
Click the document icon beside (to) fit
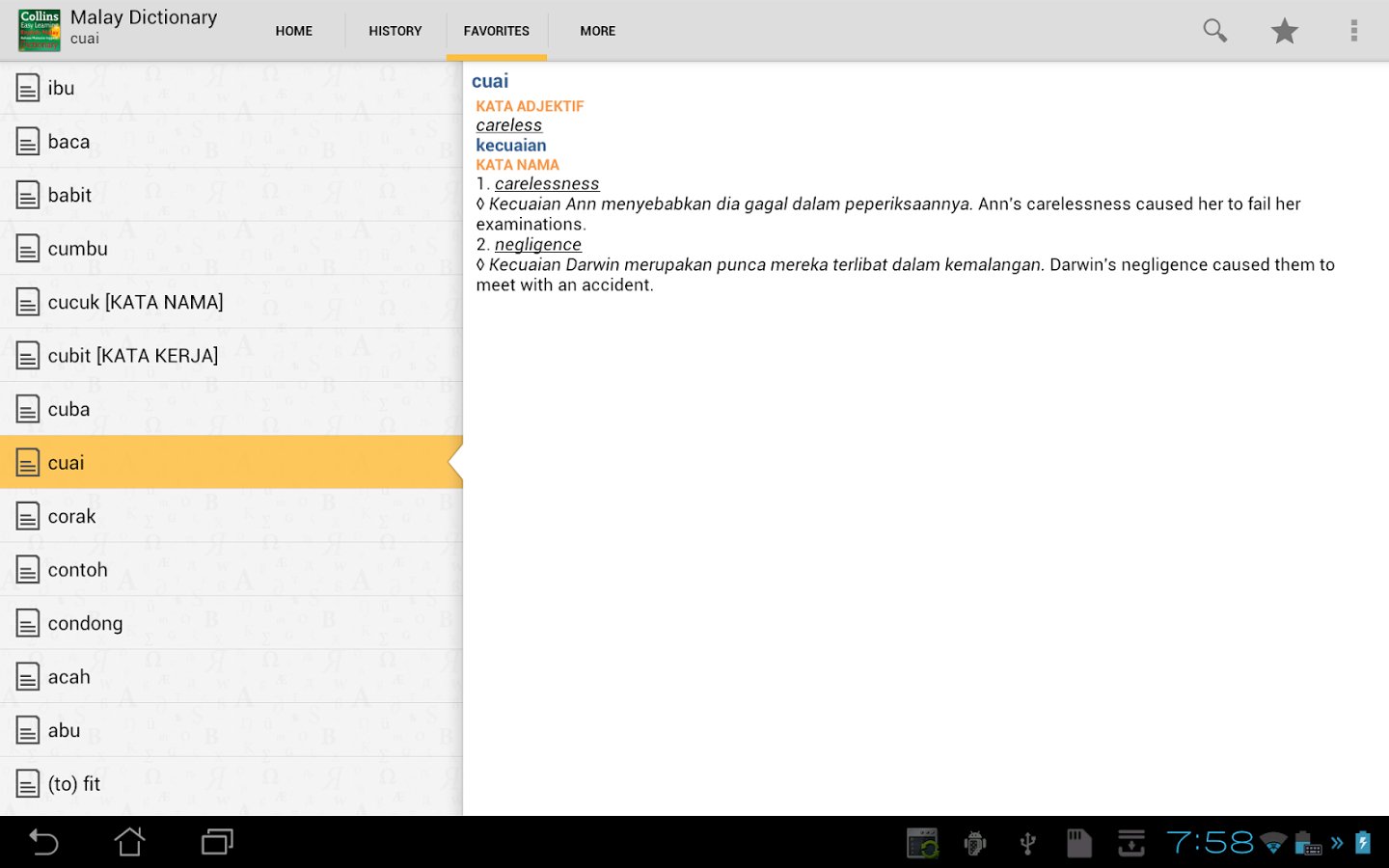[28, 784]
